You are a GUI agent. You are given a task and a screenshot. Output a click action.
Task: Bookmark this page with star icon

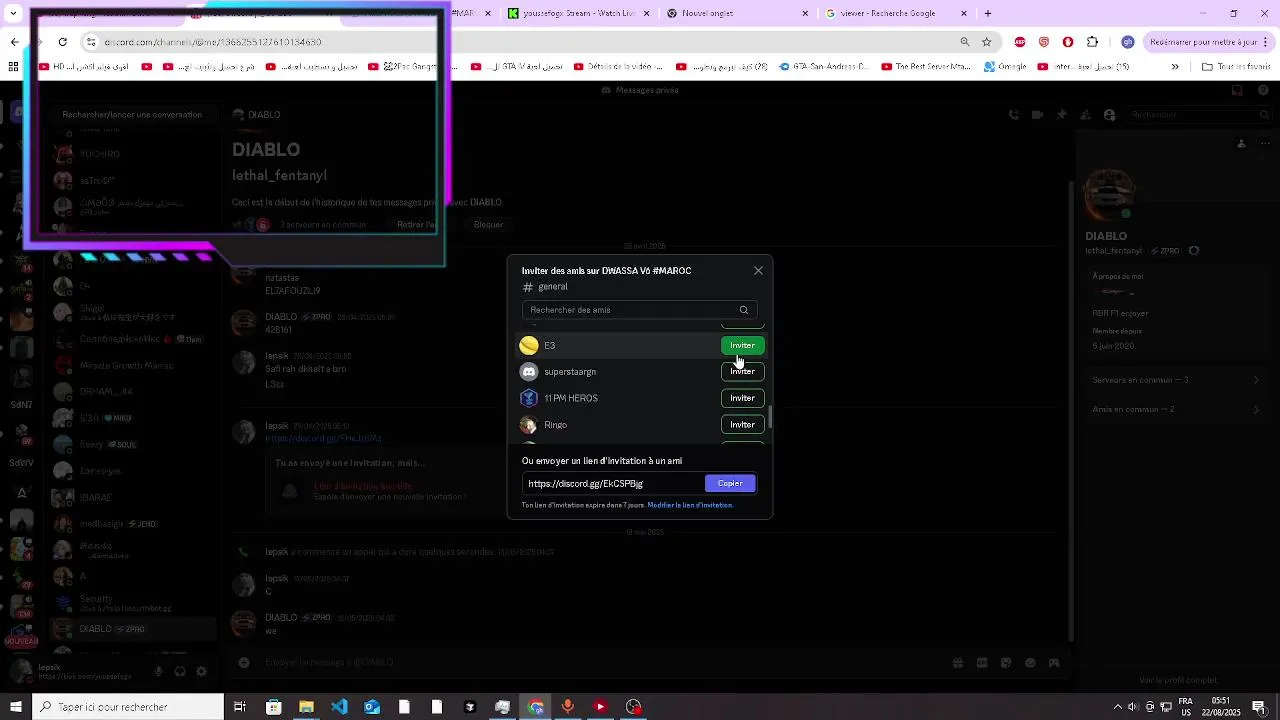[987, 42]
